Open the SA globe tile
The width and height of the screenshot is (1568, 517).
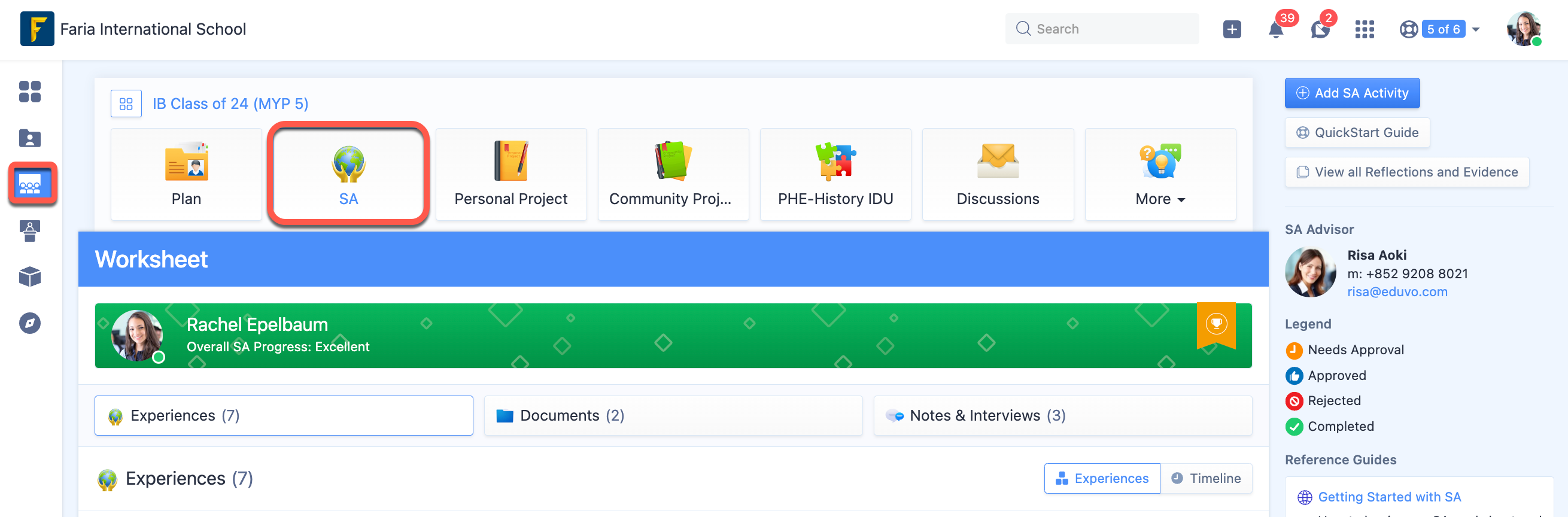click(348, 174)
